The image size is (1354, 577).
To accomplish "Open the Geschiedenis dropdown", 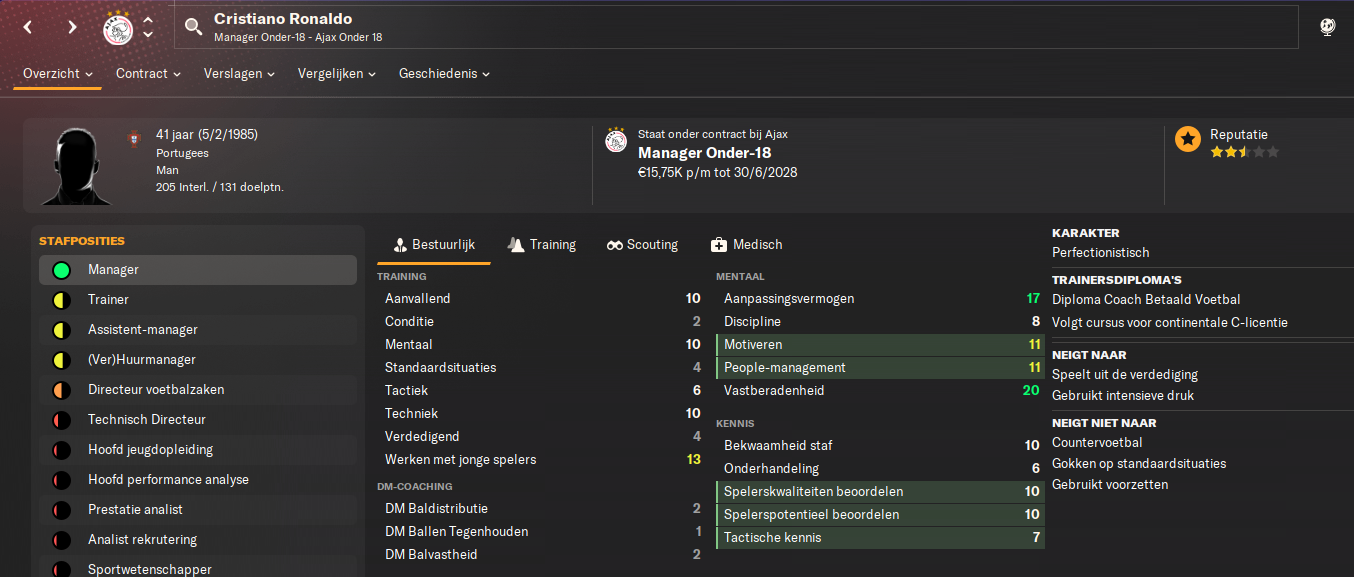I will 444,74.
